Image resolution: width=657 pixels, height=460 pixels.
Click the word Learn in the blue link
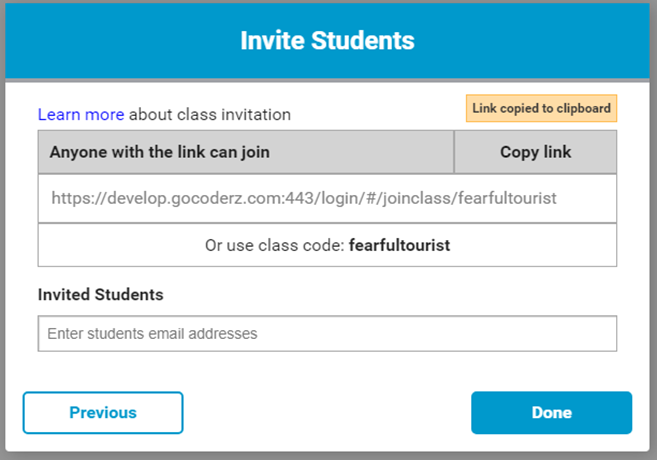click(59, 114)
